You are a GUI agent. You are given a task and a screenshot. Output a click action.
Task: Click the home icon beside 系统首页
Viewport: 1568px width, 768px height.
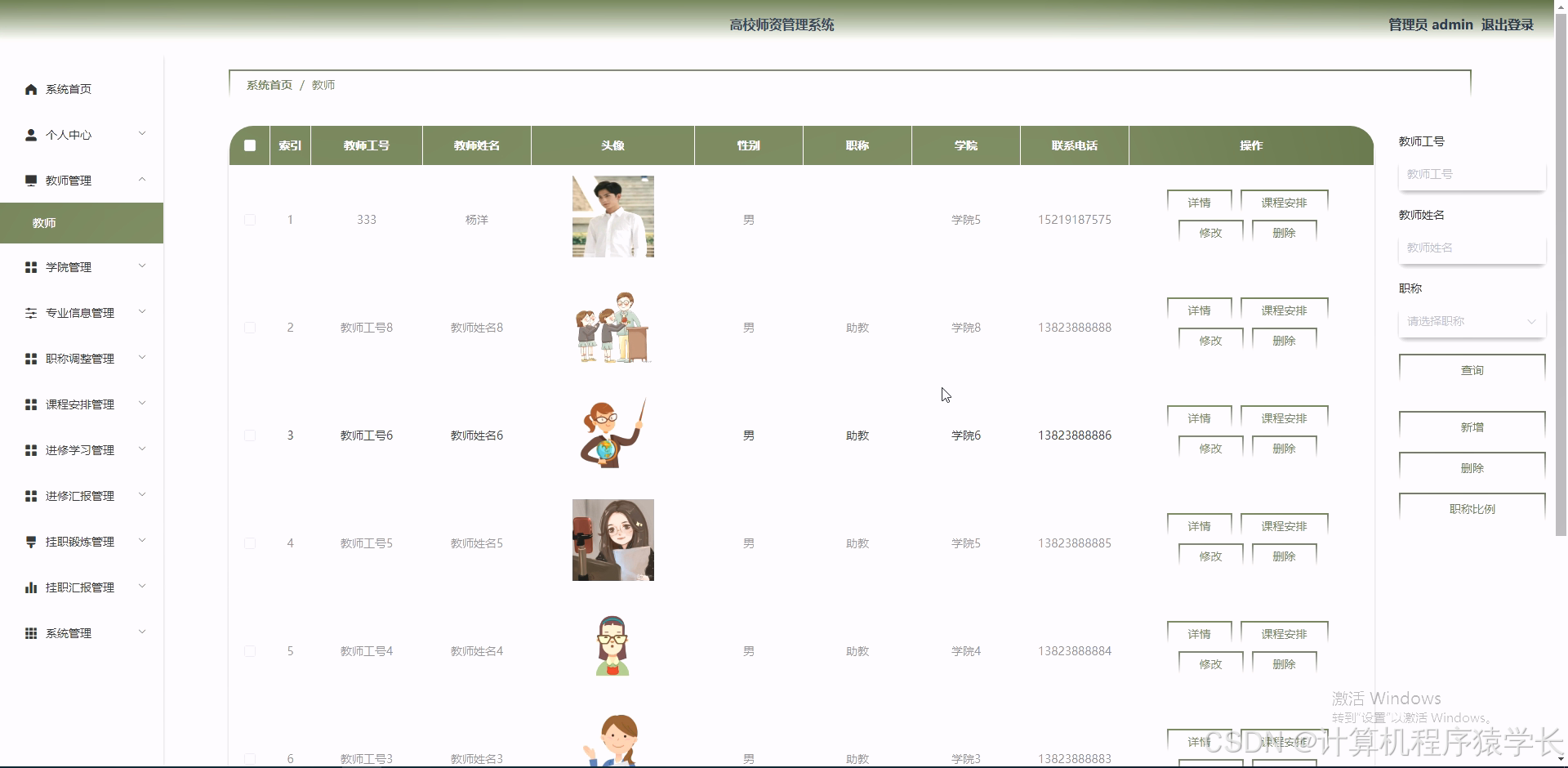click(x=31, y=89)
